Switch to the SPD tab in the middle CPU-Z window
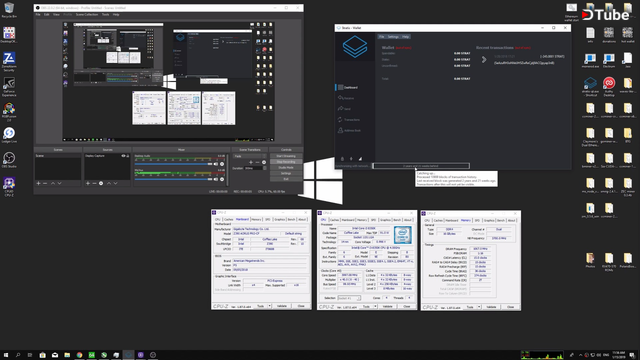 373,220
